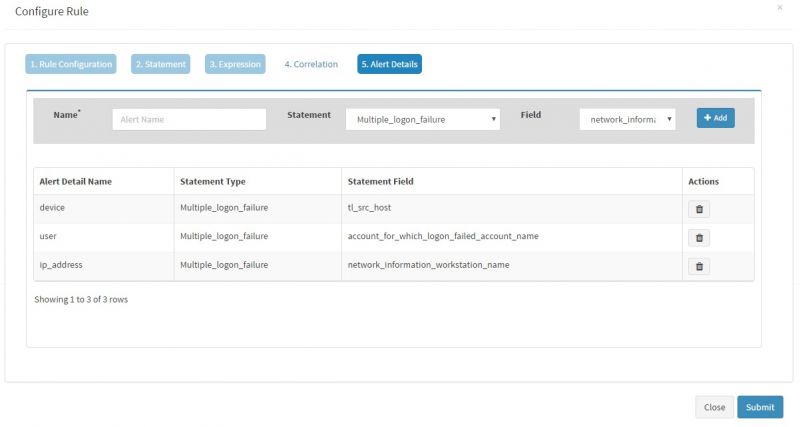The height and width of the screenshot is (427, 800).
Task: Select the 5. Alert Details step
Action: click(x=389, y=64)
